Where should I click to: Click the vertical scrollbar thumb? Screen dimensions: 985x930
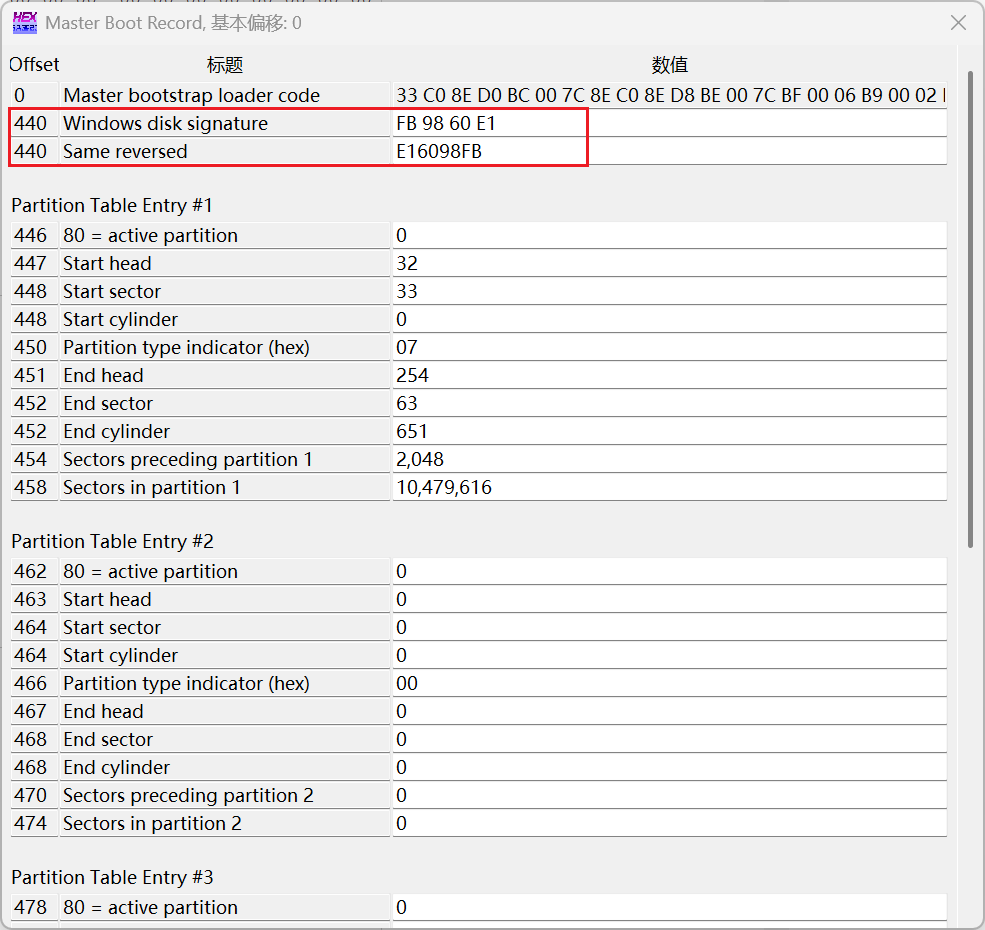(x=970, y=308)
